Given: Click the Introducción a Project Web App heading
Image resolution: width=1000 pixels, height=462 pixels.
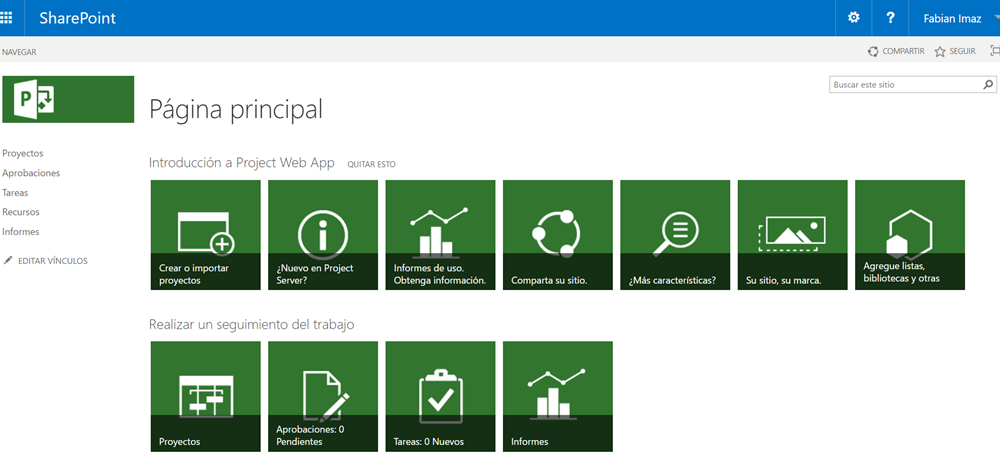Looking at the screenshot, I should [242, 163].
